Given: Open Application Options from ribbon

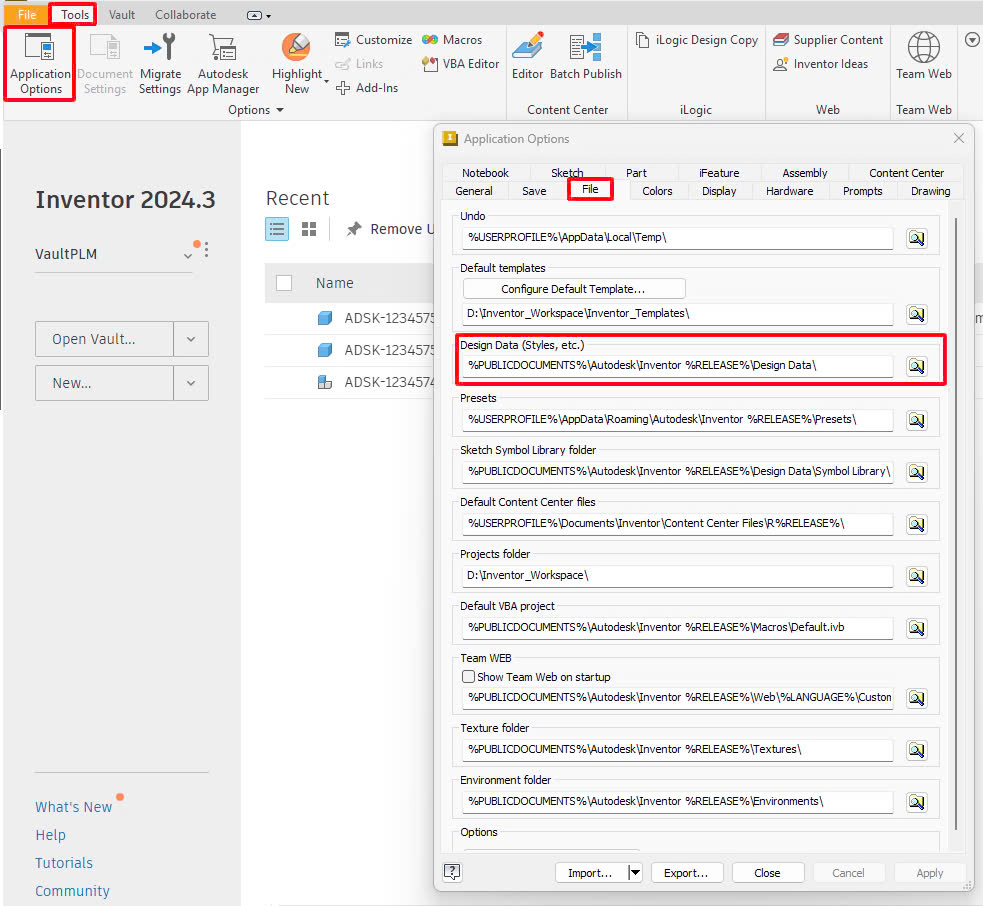Looking at the screenshot, I should (40, 63).
